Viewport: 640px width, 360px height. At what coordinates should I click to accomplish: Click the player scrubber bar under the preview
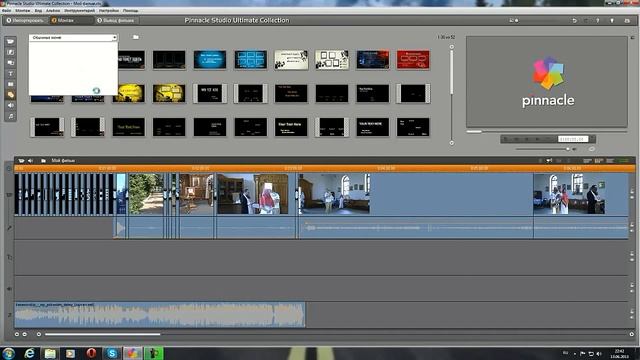click(547, 131)
